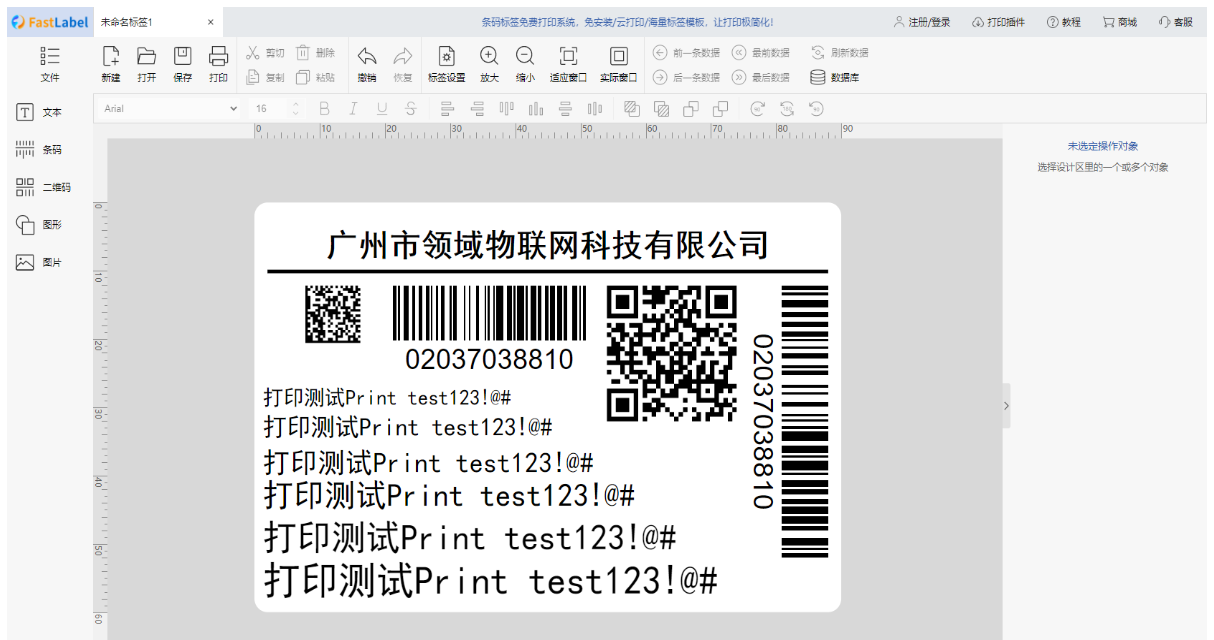This screenshot has height=640, width=1214.
Task: Rotate 90 degrees counterclockwise icon
Action: pos(816,108)
